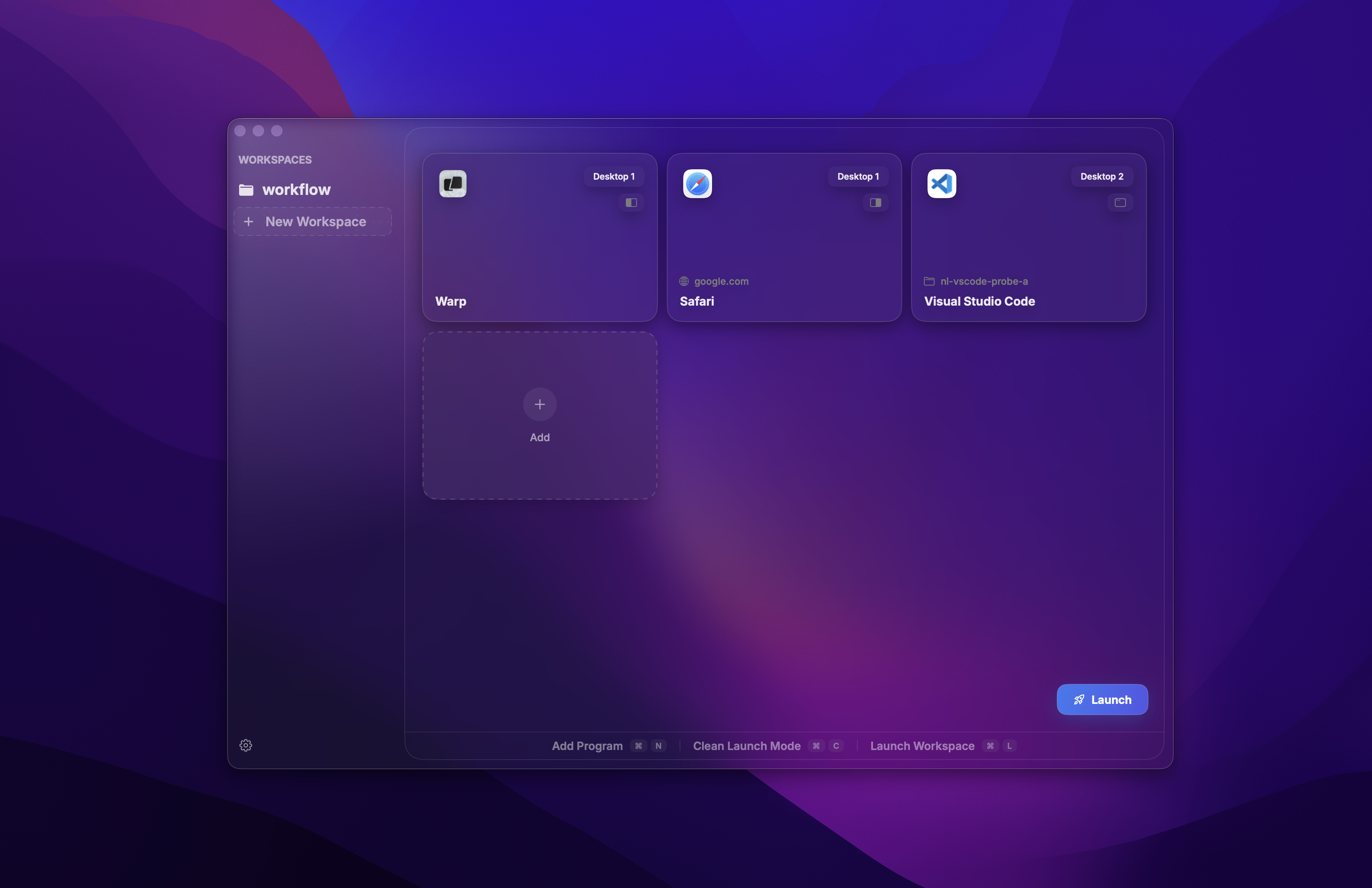Click the Warp app icon

pyautogui.click(x=453, y=184)
